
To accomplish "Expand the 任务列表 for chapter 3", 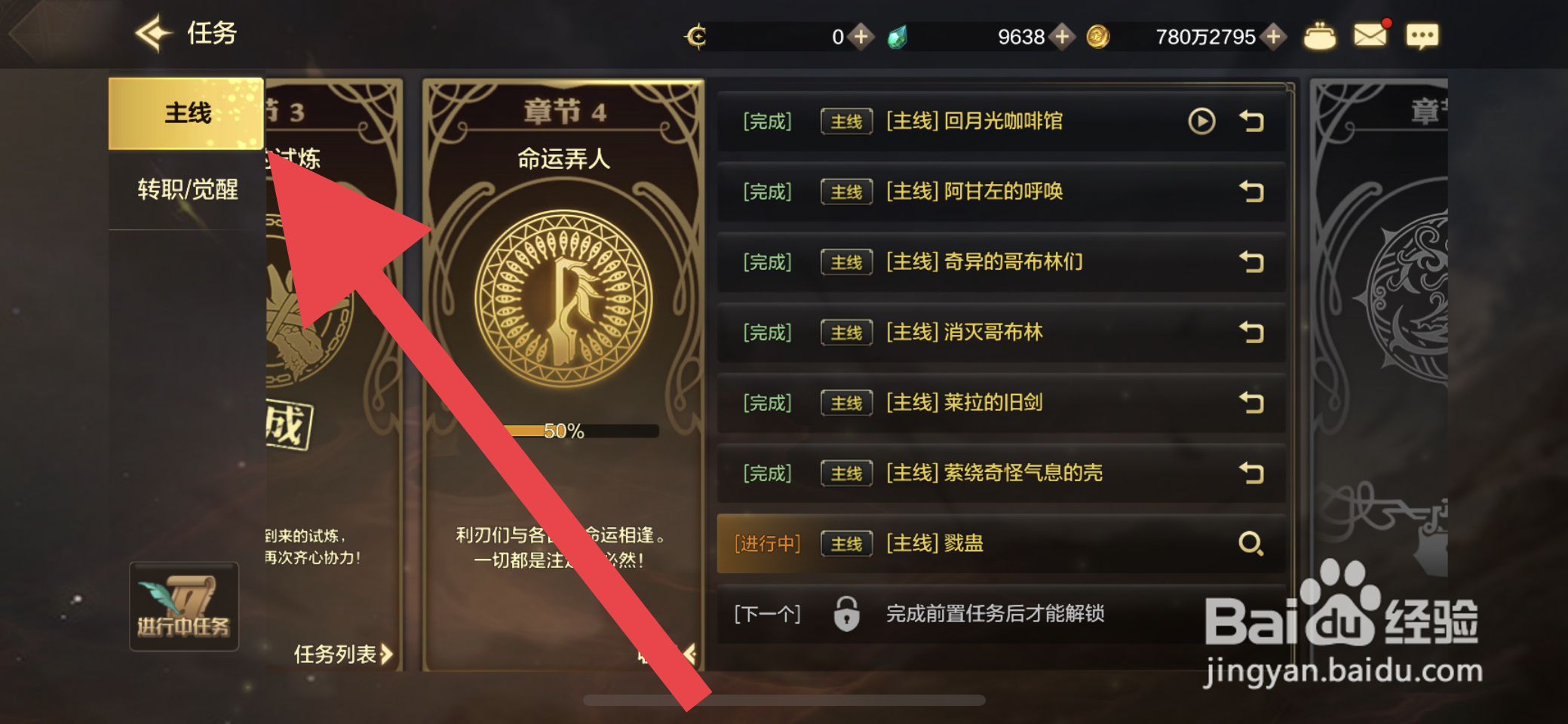I will point(343,654).
